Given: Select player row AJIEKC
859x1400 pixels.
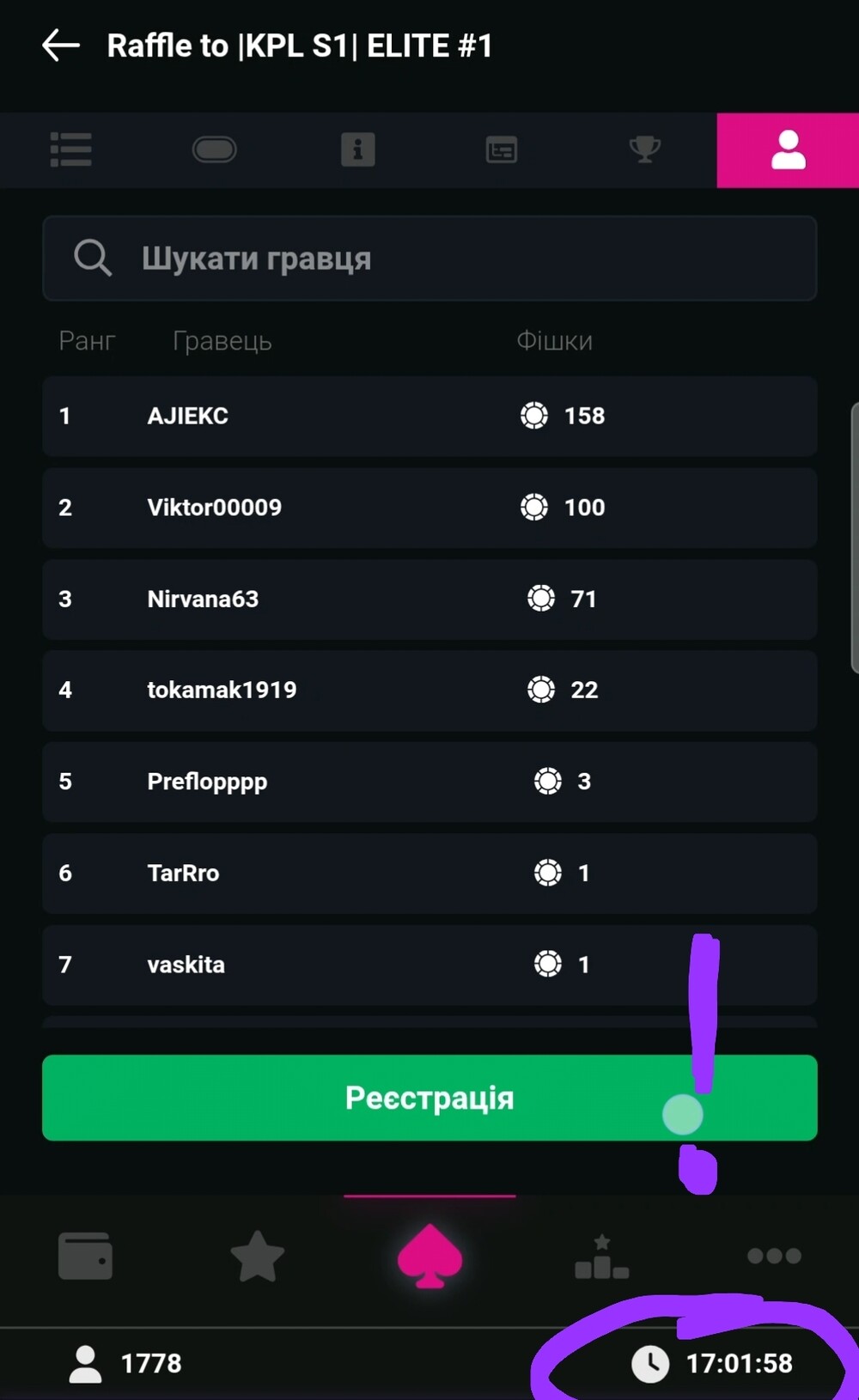Looking at the screenshot, I should [429, 416].
